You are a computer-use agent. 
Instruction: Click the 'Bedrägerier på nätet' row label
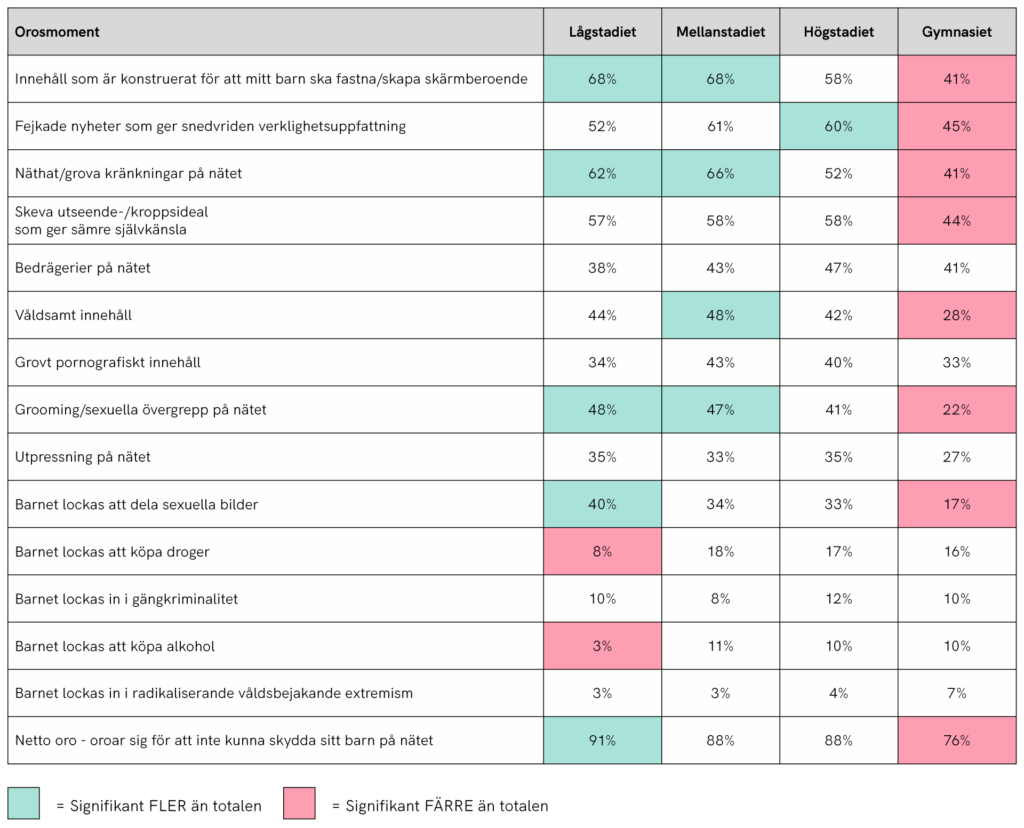83,268
